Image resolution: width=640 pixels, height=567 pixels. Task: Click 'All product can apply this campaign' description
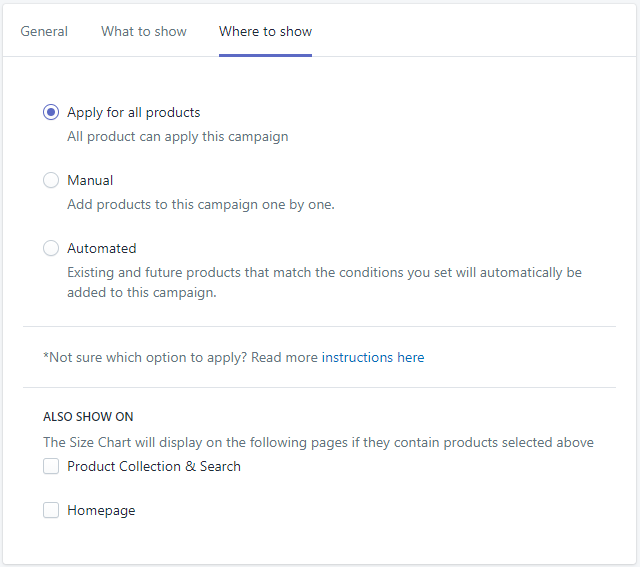point(178,136)
